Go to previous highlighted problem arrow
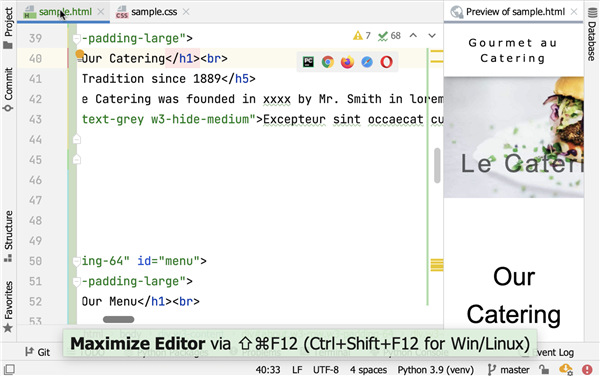Screen dimensions: 600x376 click(413, 36)
